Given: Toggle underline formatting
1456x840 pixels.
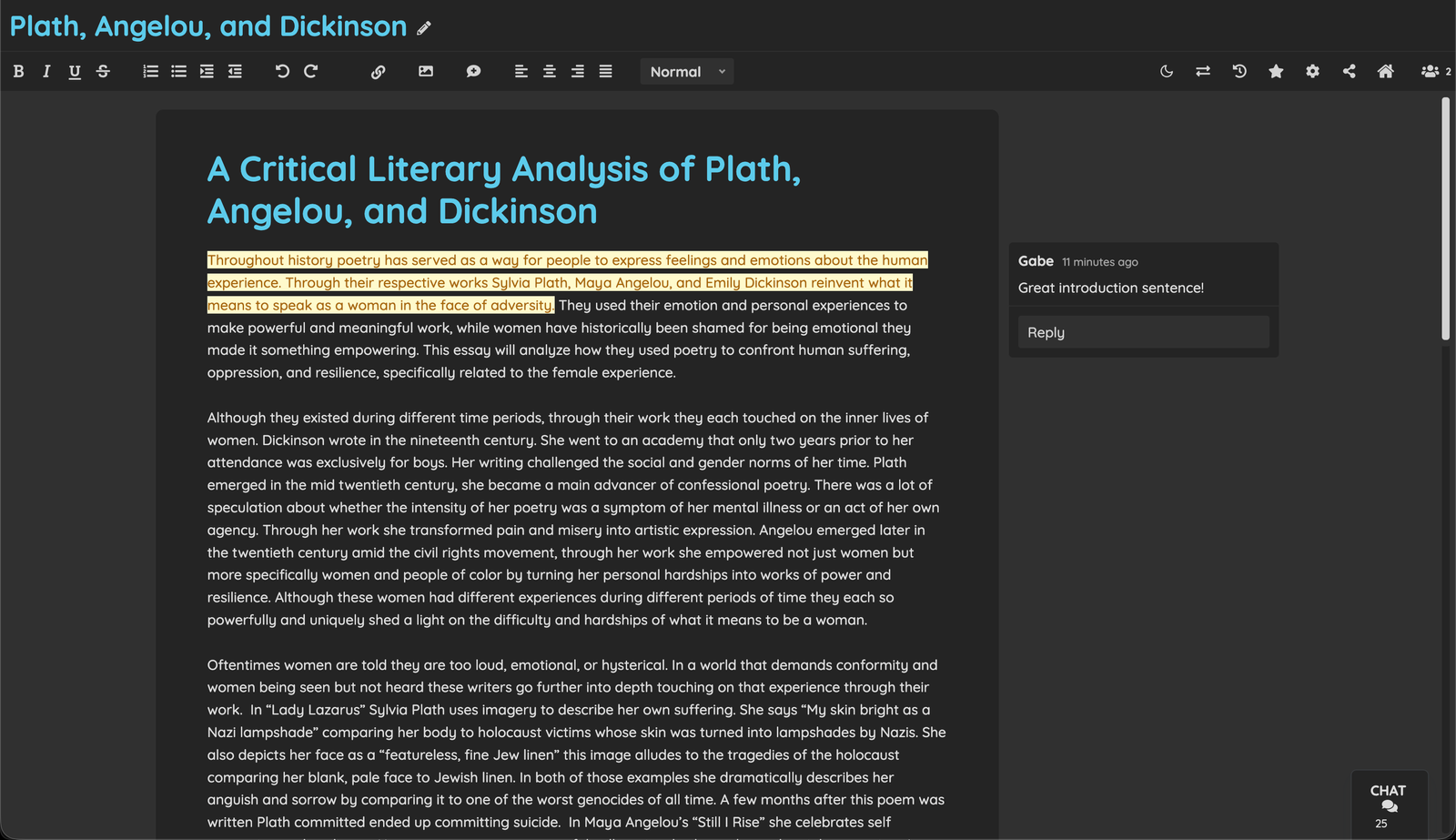Looking at the screenshot, I should tap(75, 71).
